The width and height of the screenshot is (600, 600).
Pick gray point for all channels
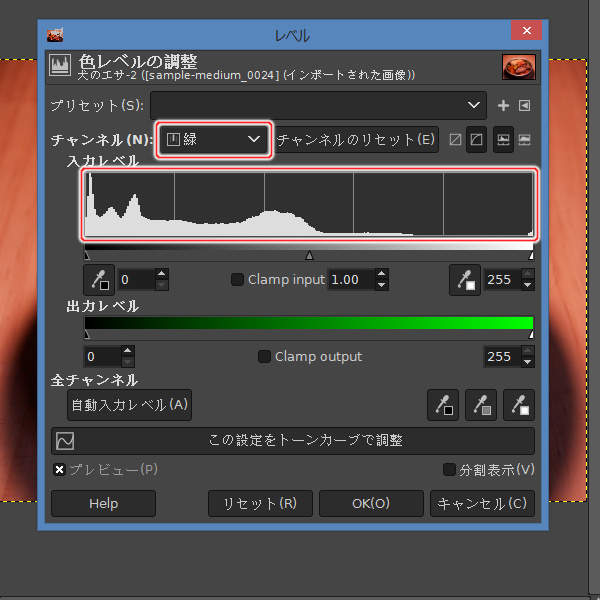tap(481, 405)
